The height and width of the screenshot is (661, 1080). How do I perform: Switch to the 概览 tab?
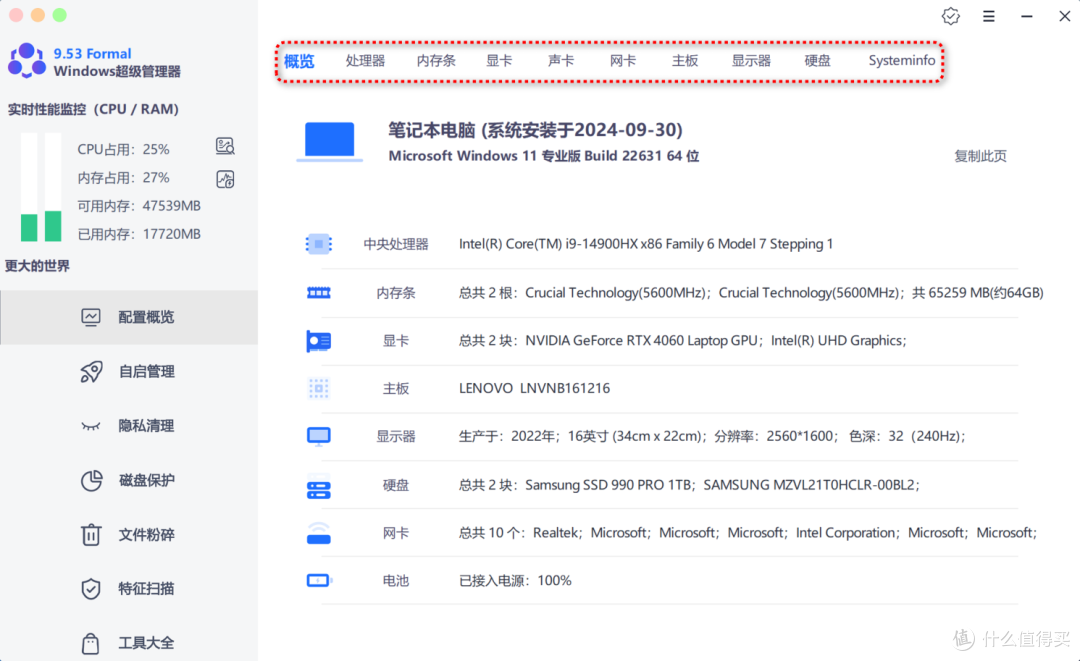299,61
